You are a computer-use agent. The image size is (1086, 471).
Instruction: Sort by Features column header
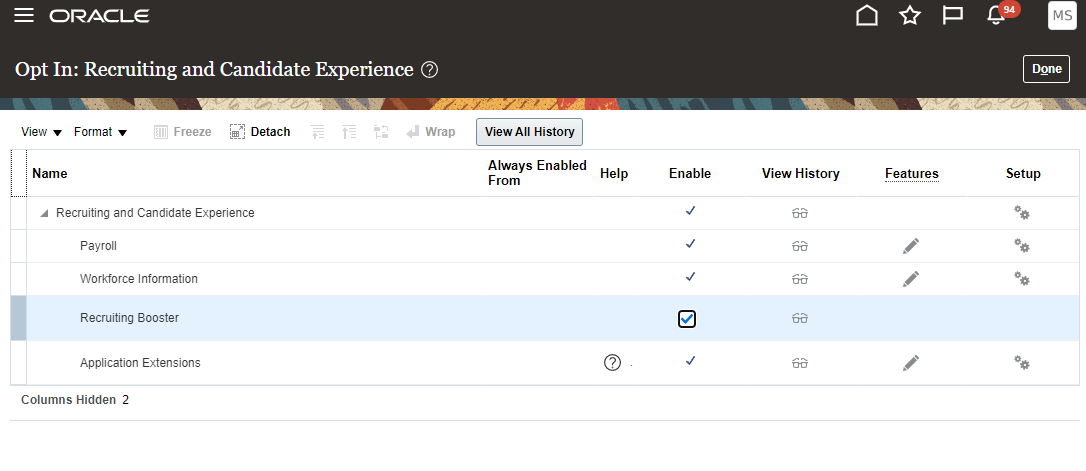click(911, 174)
